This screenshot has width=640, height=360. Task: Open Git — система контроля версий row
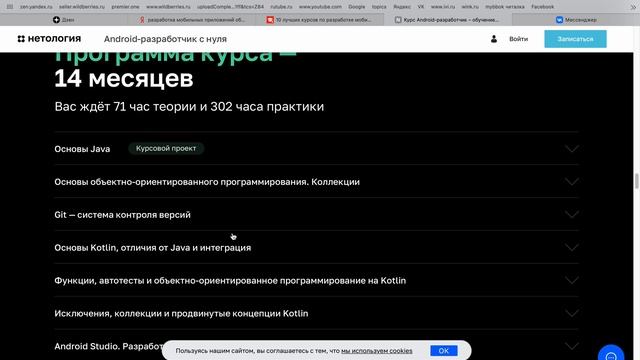tap(316, 215)
